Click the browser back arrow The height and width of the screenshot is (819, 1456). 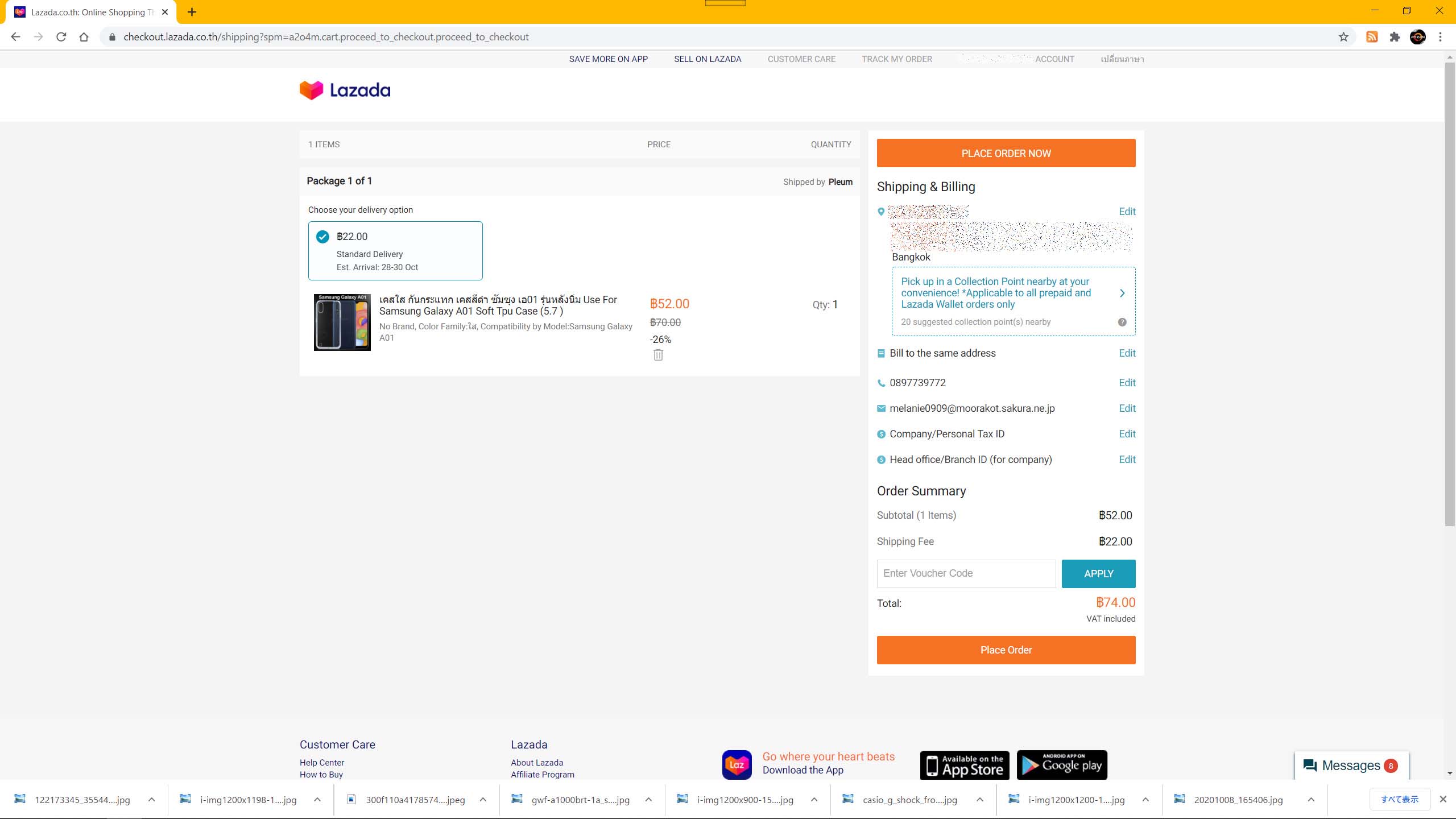point(15,37)
